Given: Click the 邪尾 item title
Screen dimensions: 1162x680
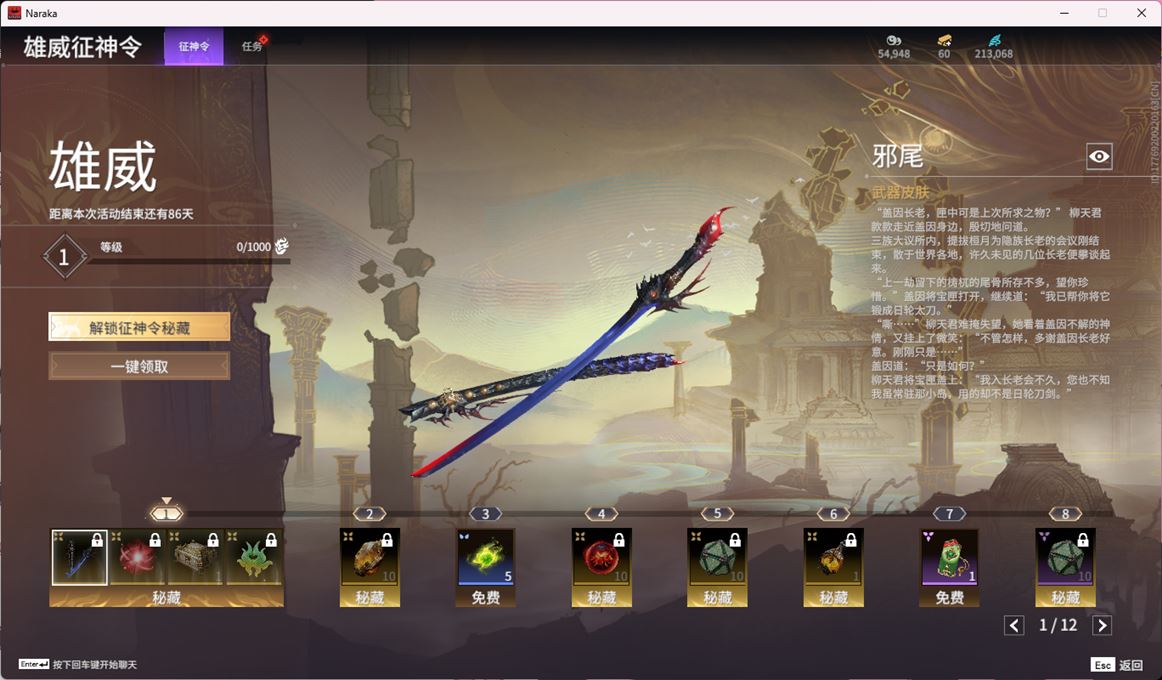Looking at the screenshot, I should pyautogui.click(x=897, y=156).
